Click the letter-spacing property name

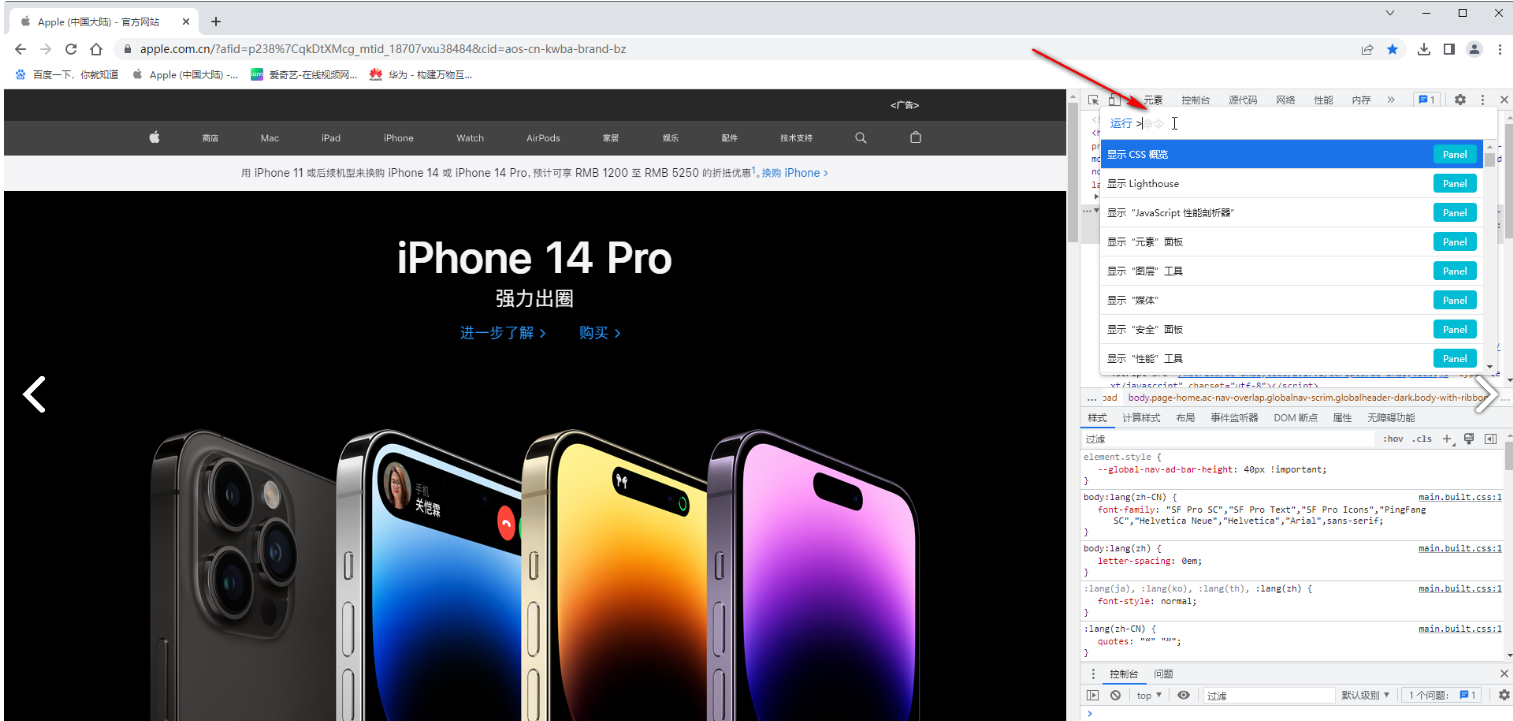point(1134,561)
